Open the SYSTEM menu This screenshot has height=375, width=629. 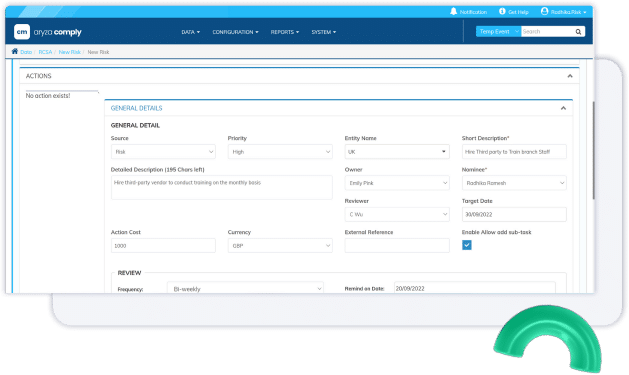coord(324,32)
